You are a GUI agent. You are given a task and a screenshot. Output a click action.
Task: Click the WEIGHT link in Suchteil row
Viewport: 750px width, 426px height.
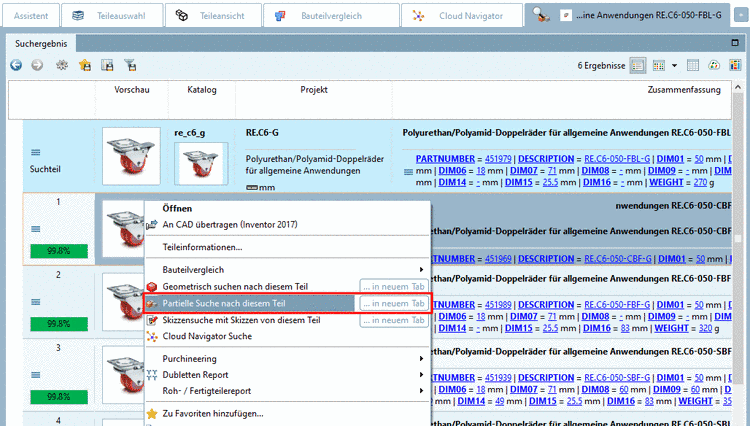(666, 182)
